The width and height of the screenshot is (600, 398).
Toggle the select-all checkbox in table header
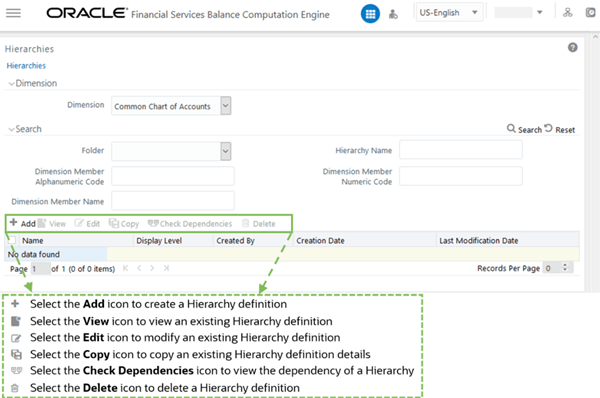tap(12, 240)
